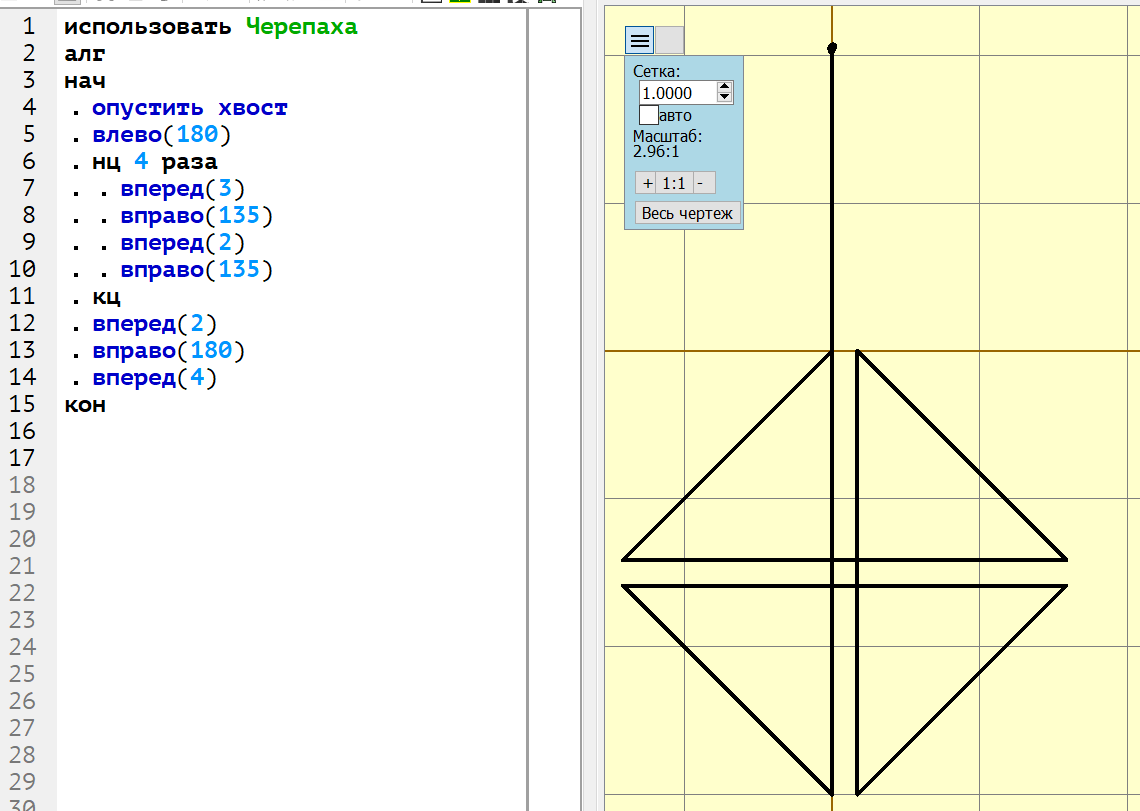This screenshot has height=811, width=1140.
Task: Increase grid step with up arrow
Action: [x=725, y=87]
